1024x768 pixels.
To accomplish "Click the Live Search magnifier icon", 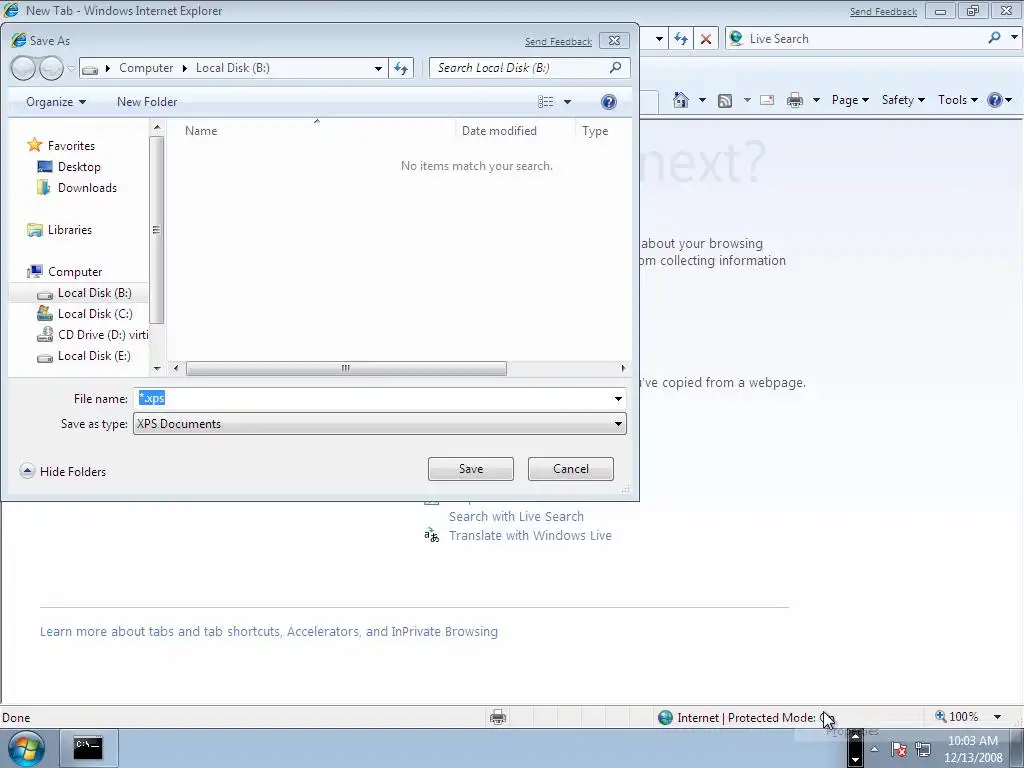I will 994,38.
